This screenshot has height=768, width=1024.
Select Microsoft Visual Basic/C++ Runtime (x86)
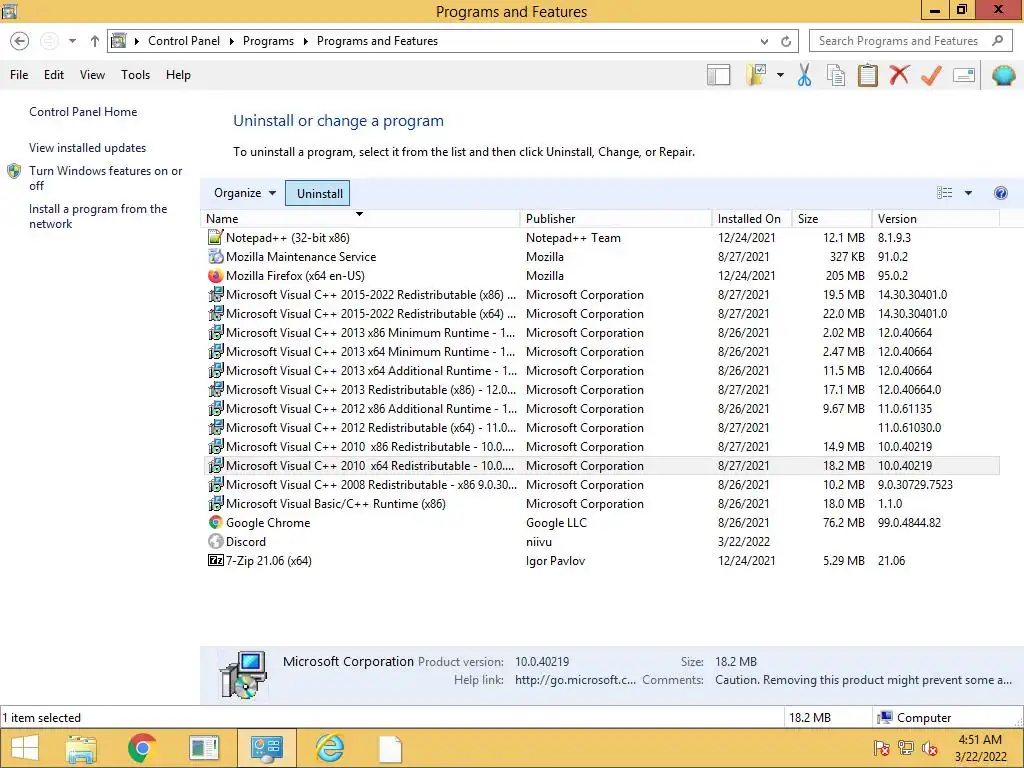pyautogui.click(x=601, y=504)
